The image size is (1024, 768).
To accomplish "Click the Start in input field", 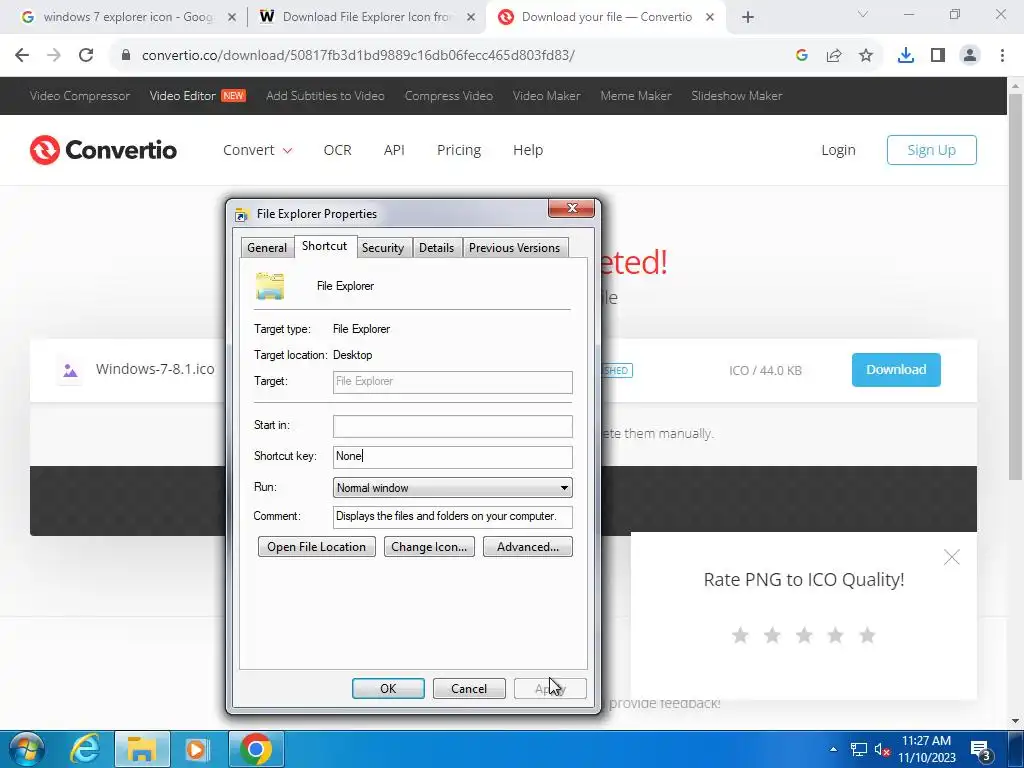I will coord(453,426).
